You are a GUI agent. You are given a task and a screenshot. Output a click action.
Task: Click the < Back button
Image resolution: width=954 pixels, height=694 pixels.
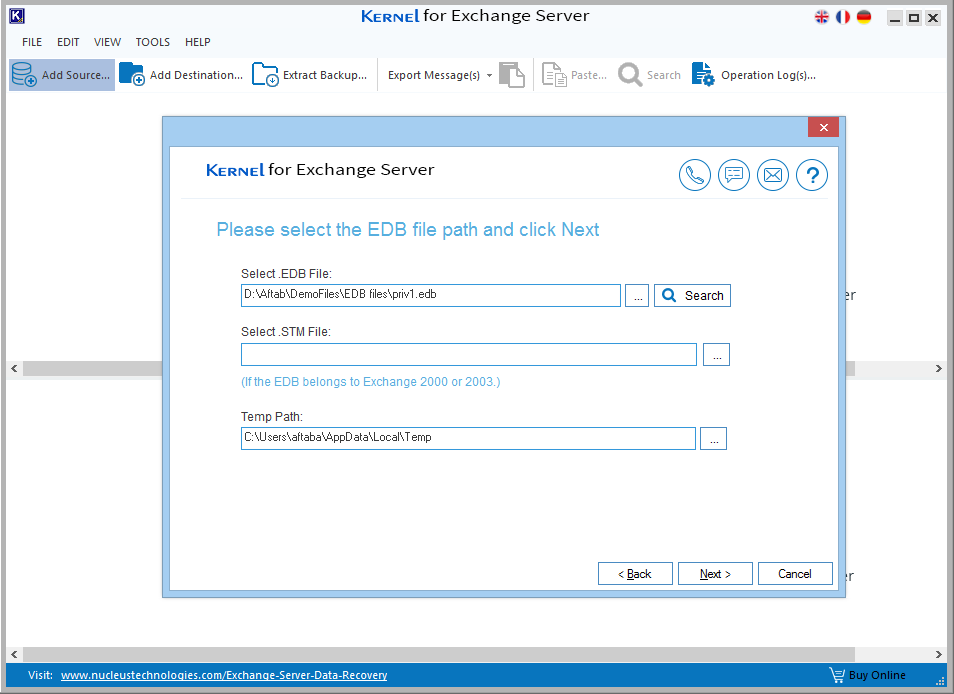coord(635,574)
